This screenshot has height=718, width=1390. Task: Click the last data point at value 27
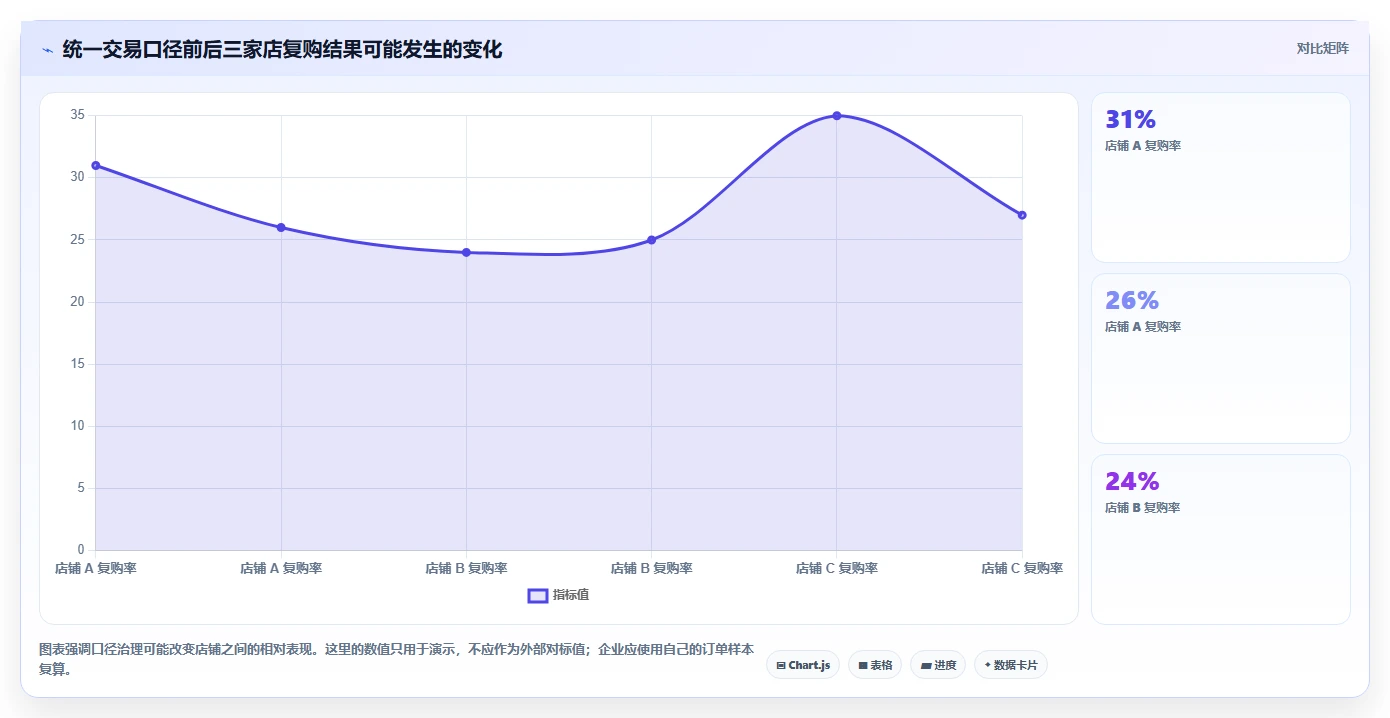coord(1022,215)
